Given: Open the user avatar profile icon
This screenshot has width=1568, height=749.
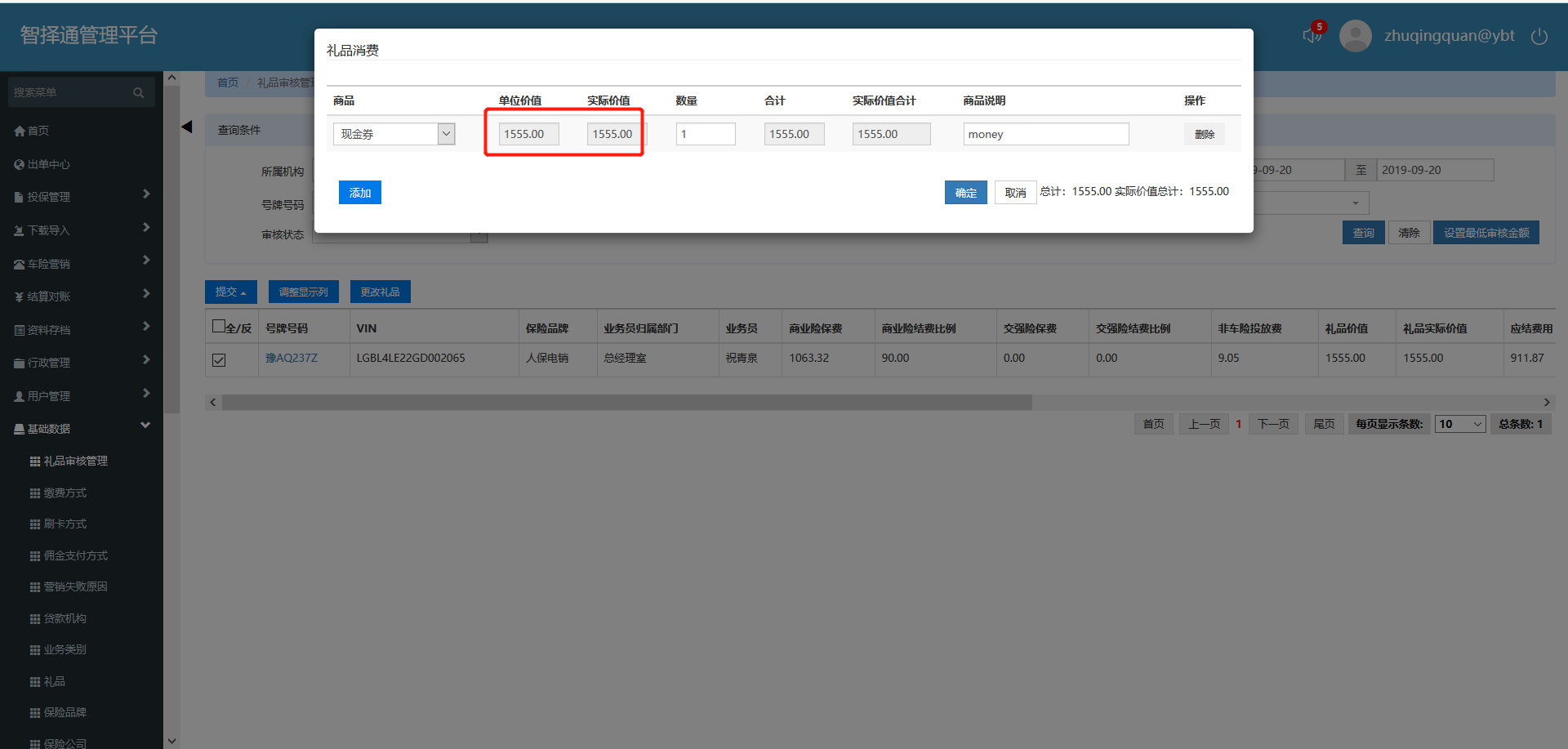Looking at the screenshot, I should (1356, 36).
